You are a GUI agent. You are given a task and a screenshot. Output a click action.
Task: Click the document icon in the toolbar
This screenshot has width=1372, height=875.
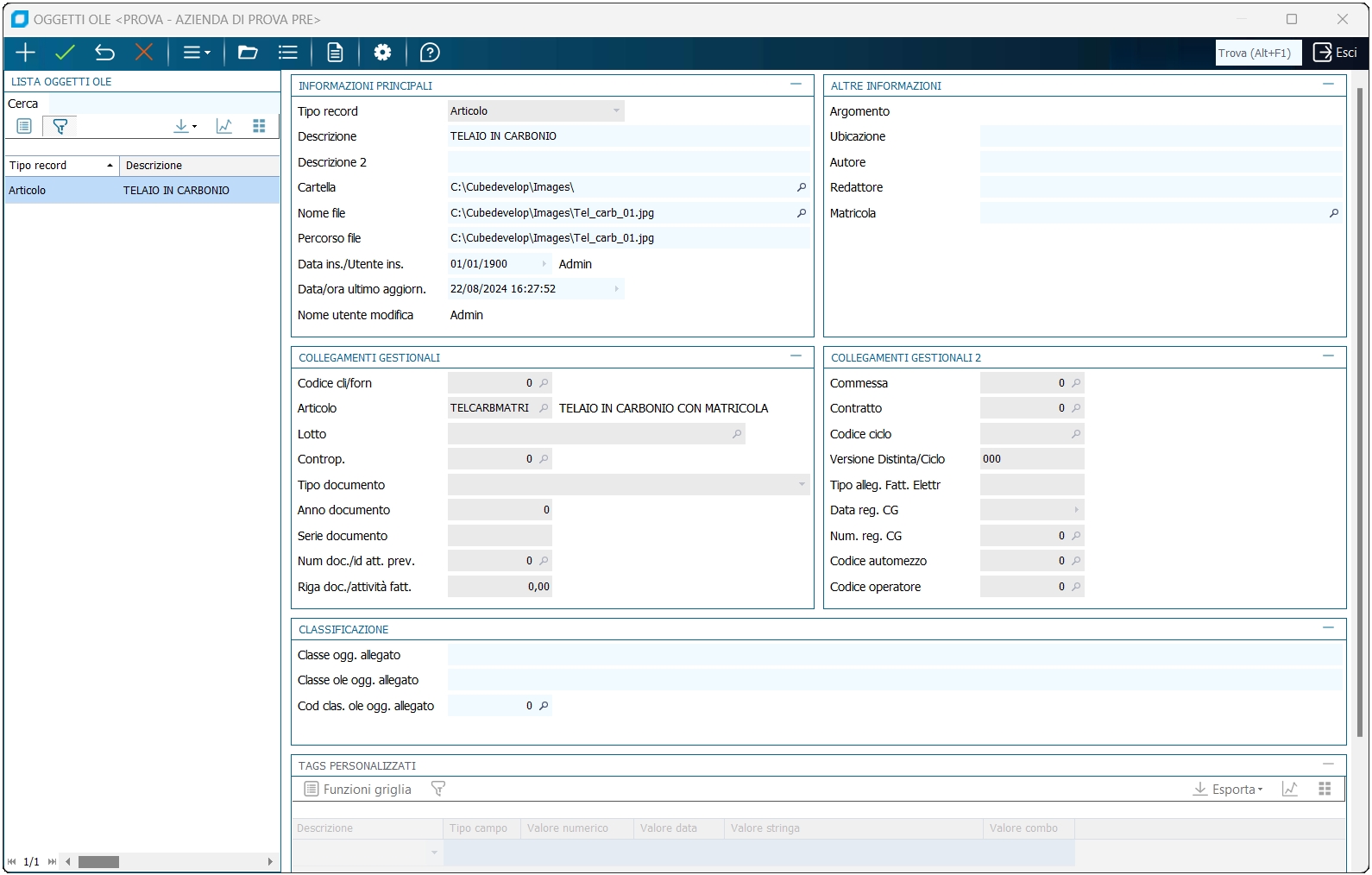pyautogui.click(x=335, y=53)
